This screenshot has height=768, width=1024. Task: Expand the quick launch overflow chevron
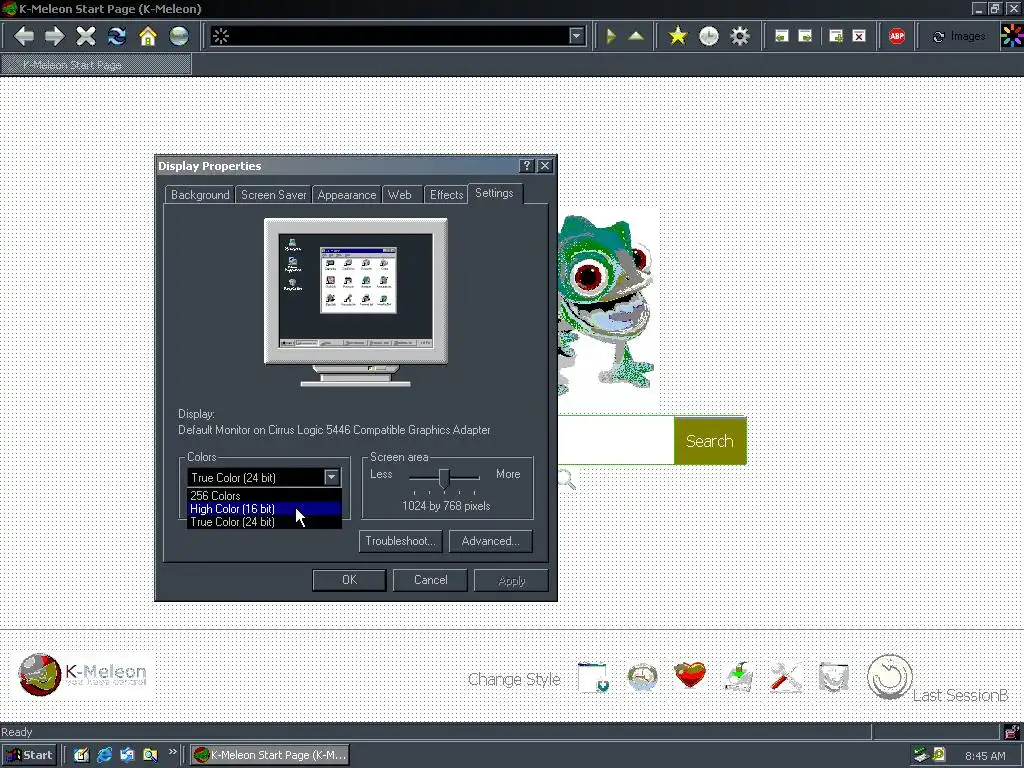click(172, 752)
